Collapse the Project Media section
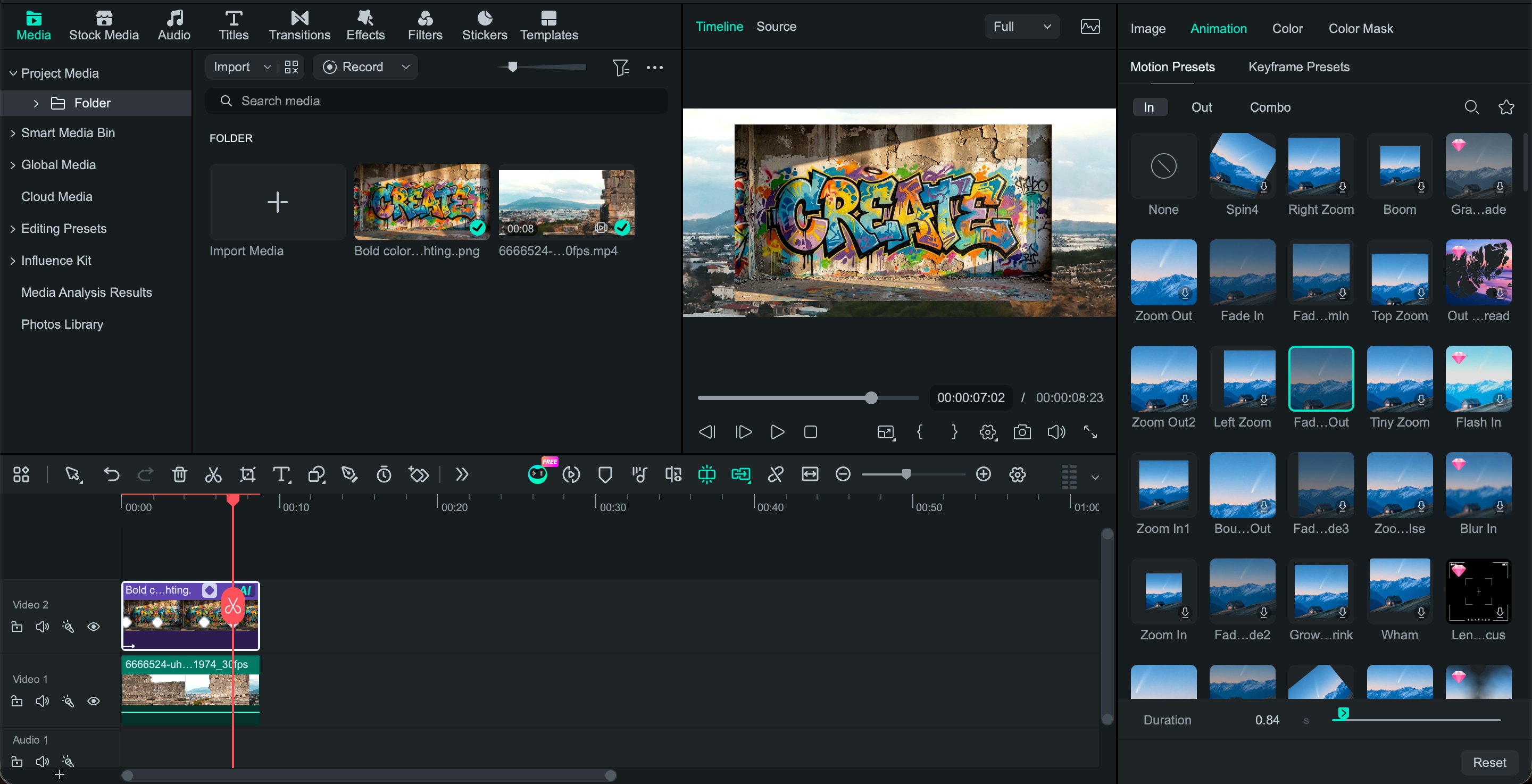Screen dimensions: 1532x784 pyautogui.click(x=13, y=73)
